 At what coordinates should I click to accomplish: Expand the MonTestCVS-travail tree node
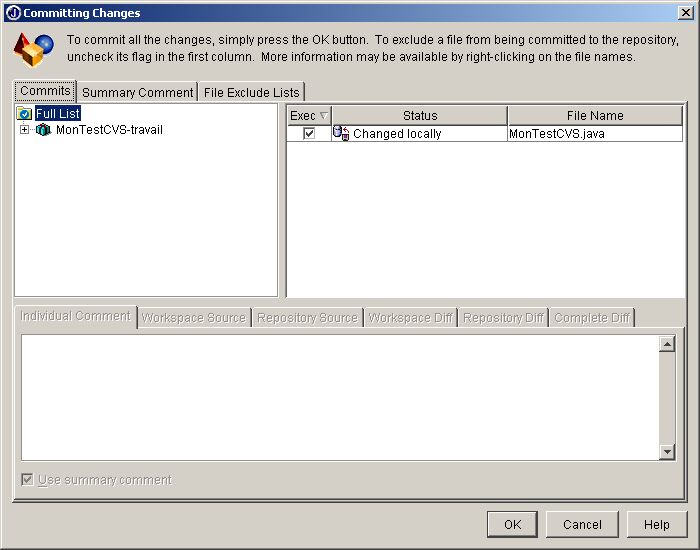(x=25, y=130)
